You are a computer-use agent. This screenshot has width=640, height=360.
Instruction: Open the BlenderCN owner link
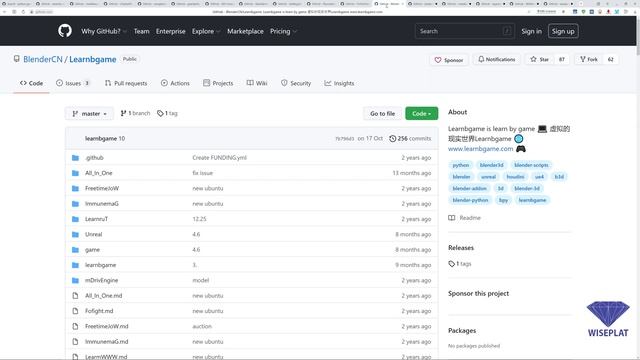click(x=43, y=59)
